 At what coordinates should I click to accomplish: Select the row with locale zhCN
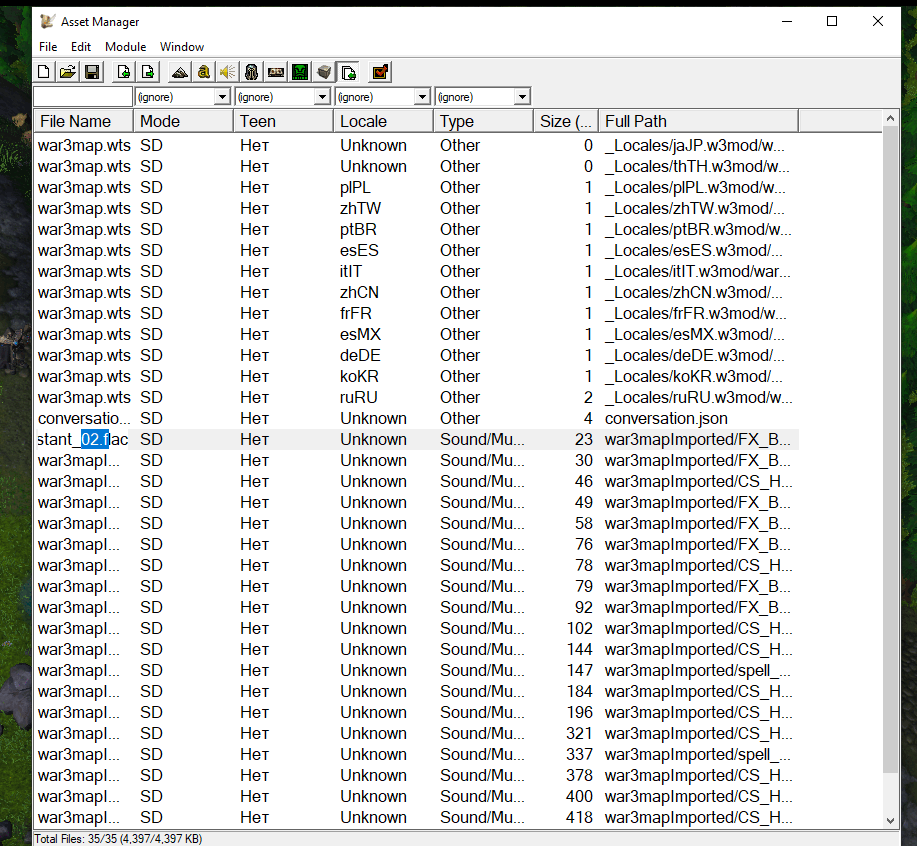(416, 292)
